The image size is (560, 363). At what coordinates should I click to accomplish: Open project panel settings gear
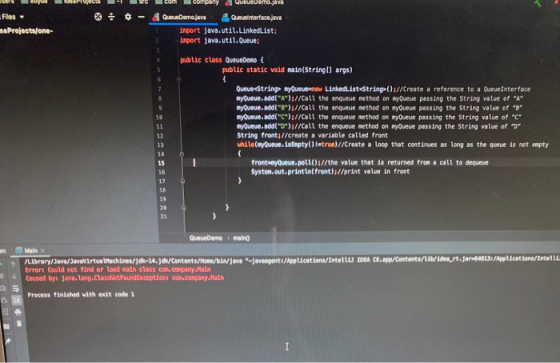click(128, 16)
